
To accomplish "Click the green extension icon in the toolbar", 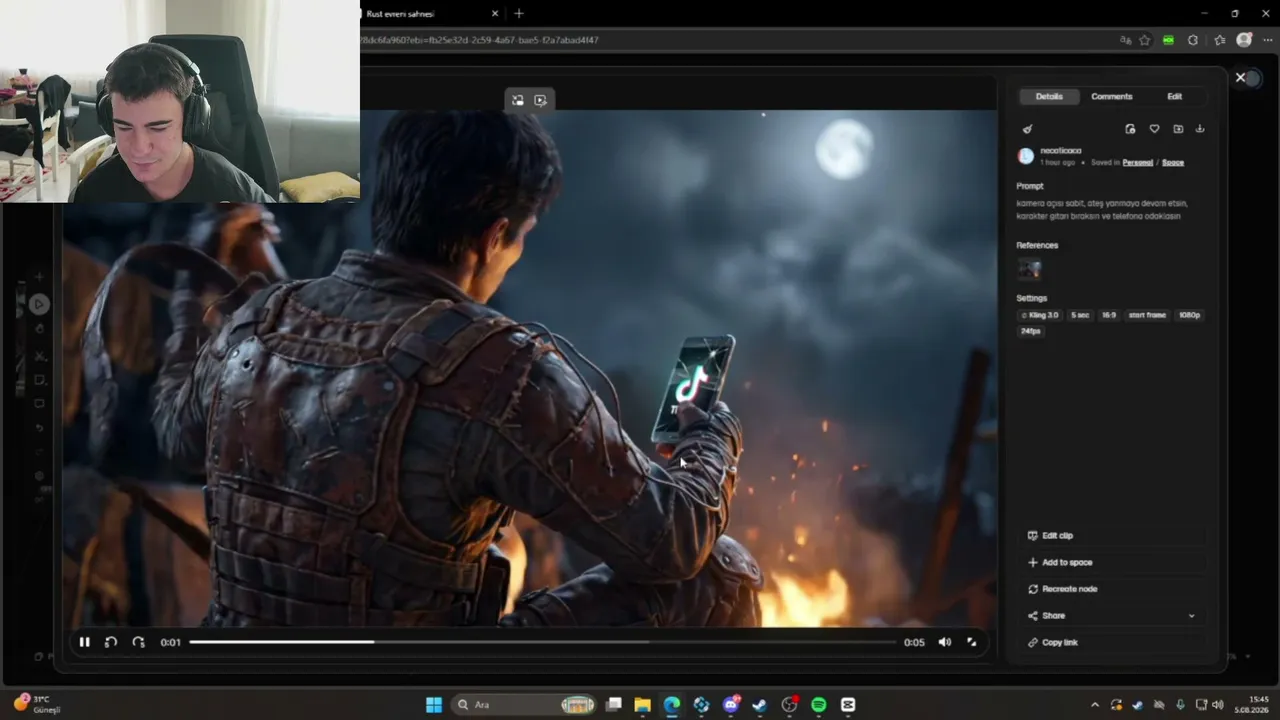I will click(x=1168, y=40).
